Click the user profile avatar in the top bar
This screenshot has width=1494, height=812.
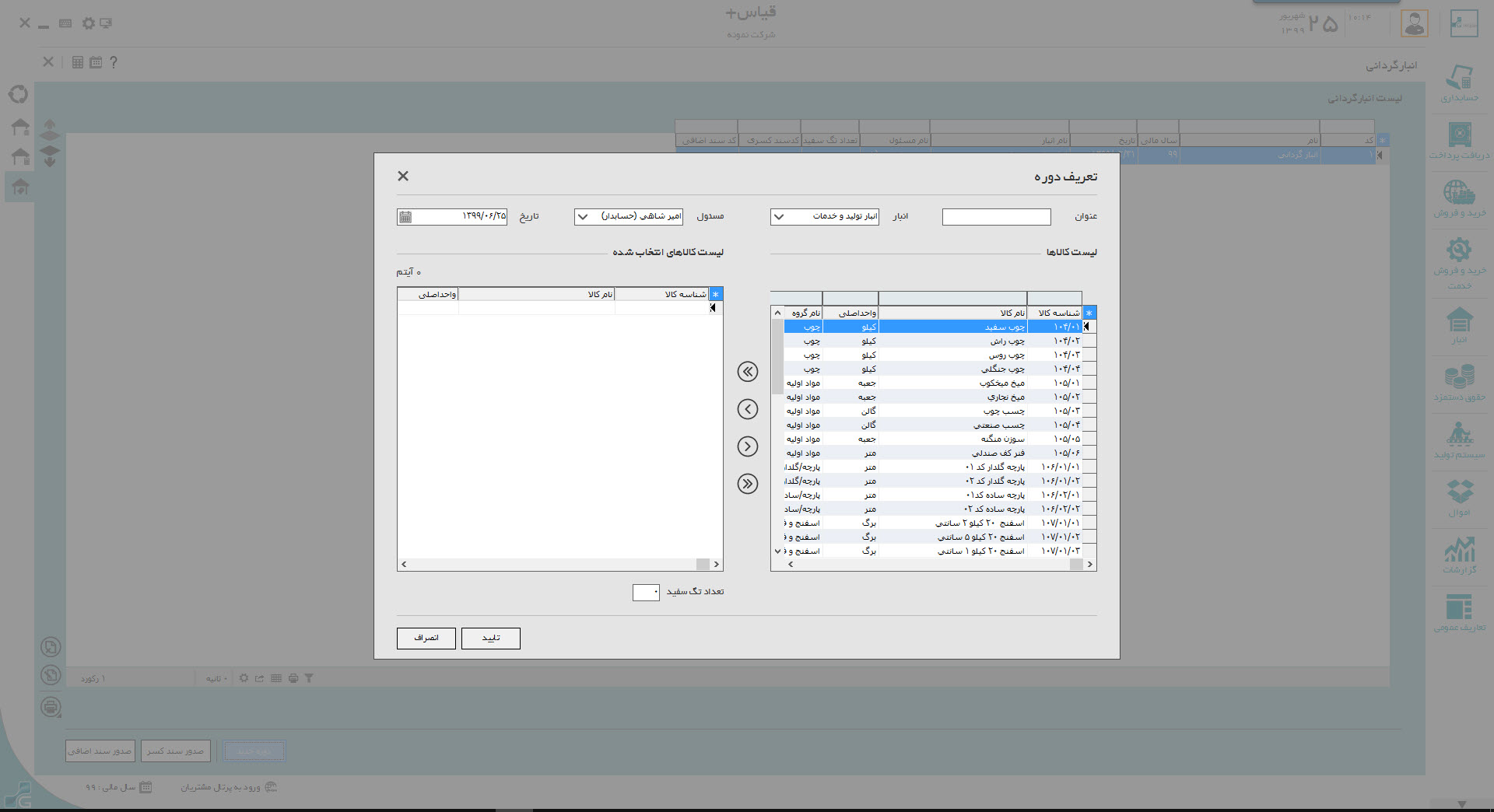[1415, 23]
